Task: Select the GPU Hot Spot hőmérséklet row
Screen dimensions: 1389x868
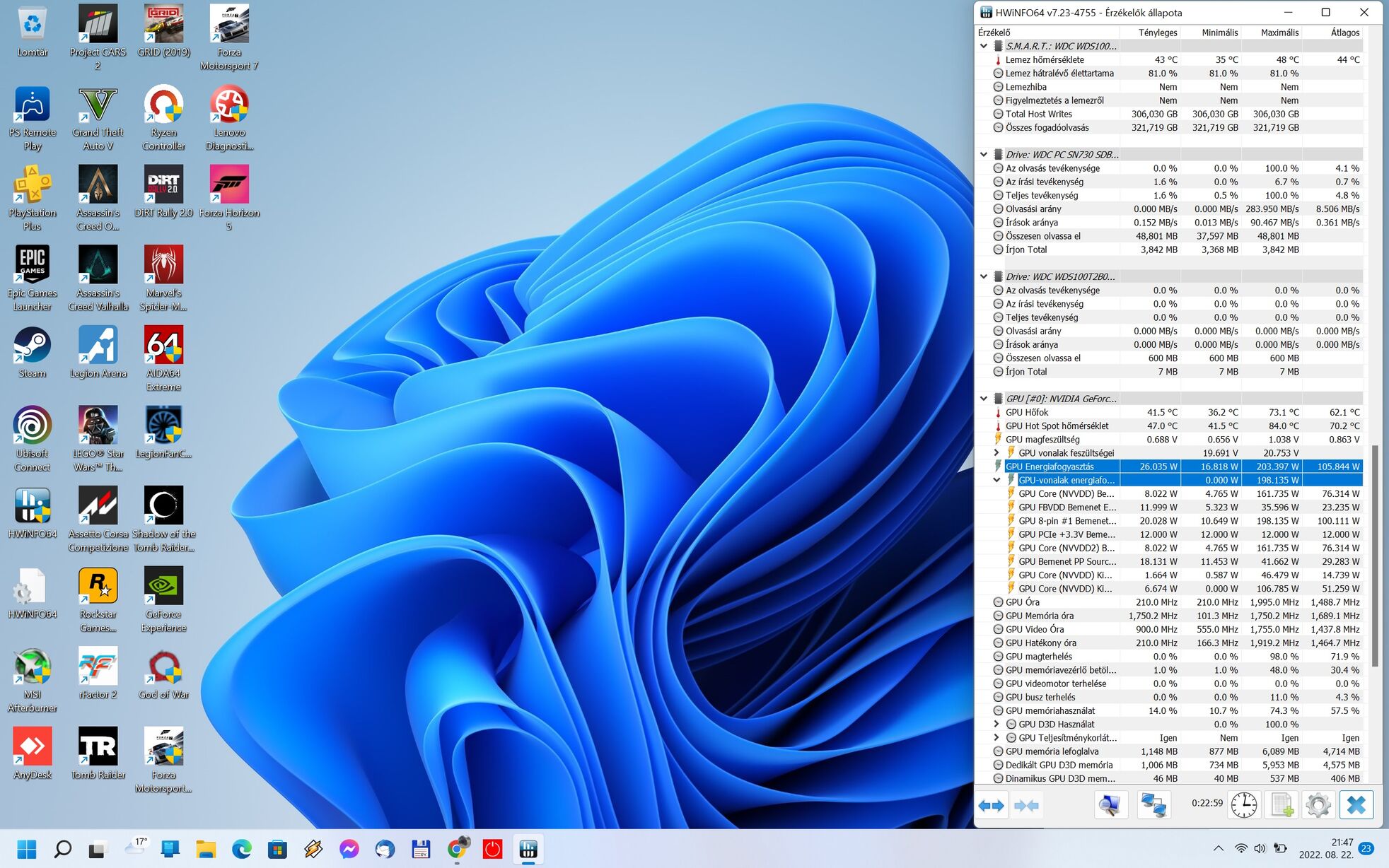Action: tap(1057, 426)
